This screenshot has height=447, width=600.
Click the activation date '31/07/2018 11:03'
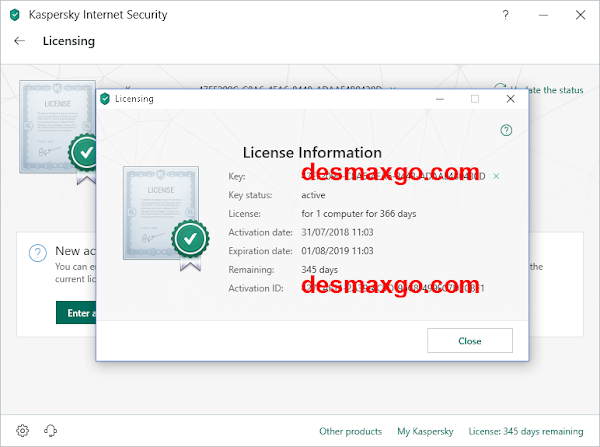[x=337, y=232]
